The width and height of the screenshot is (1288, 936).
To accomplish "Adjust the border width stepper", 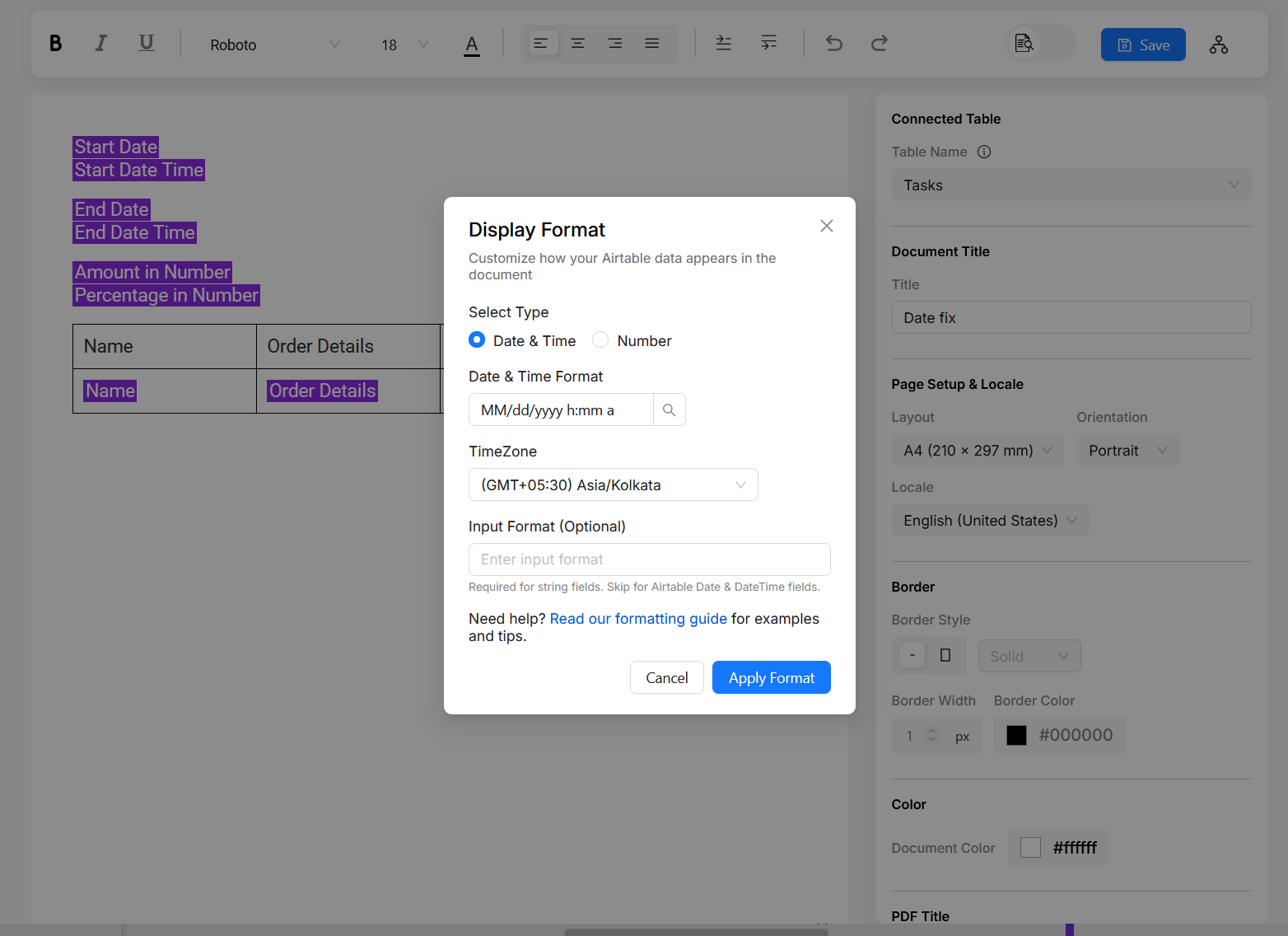I will point(931,735).
